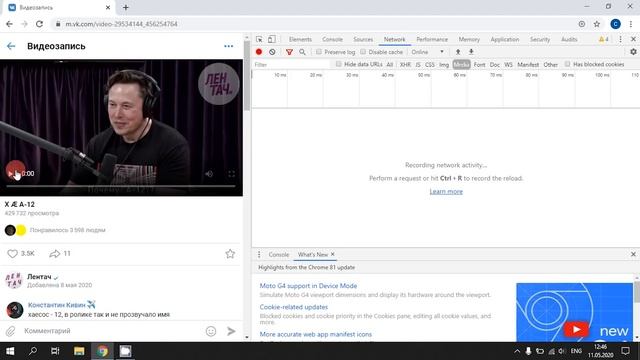Screen dimensions: 640x360
Task: Switch to the Console tab in top bar
Action: click(x=332, y=39)
